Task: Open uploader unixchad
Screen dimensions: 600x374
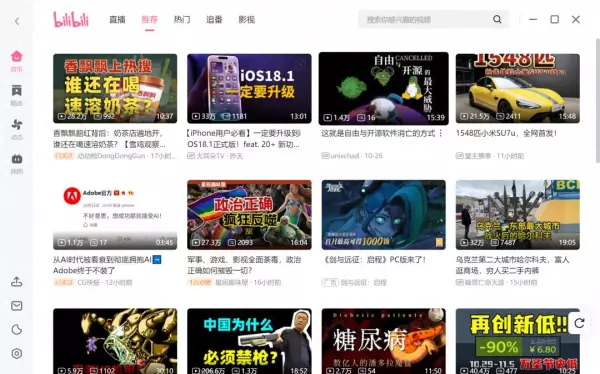Action: click(345, 156)
